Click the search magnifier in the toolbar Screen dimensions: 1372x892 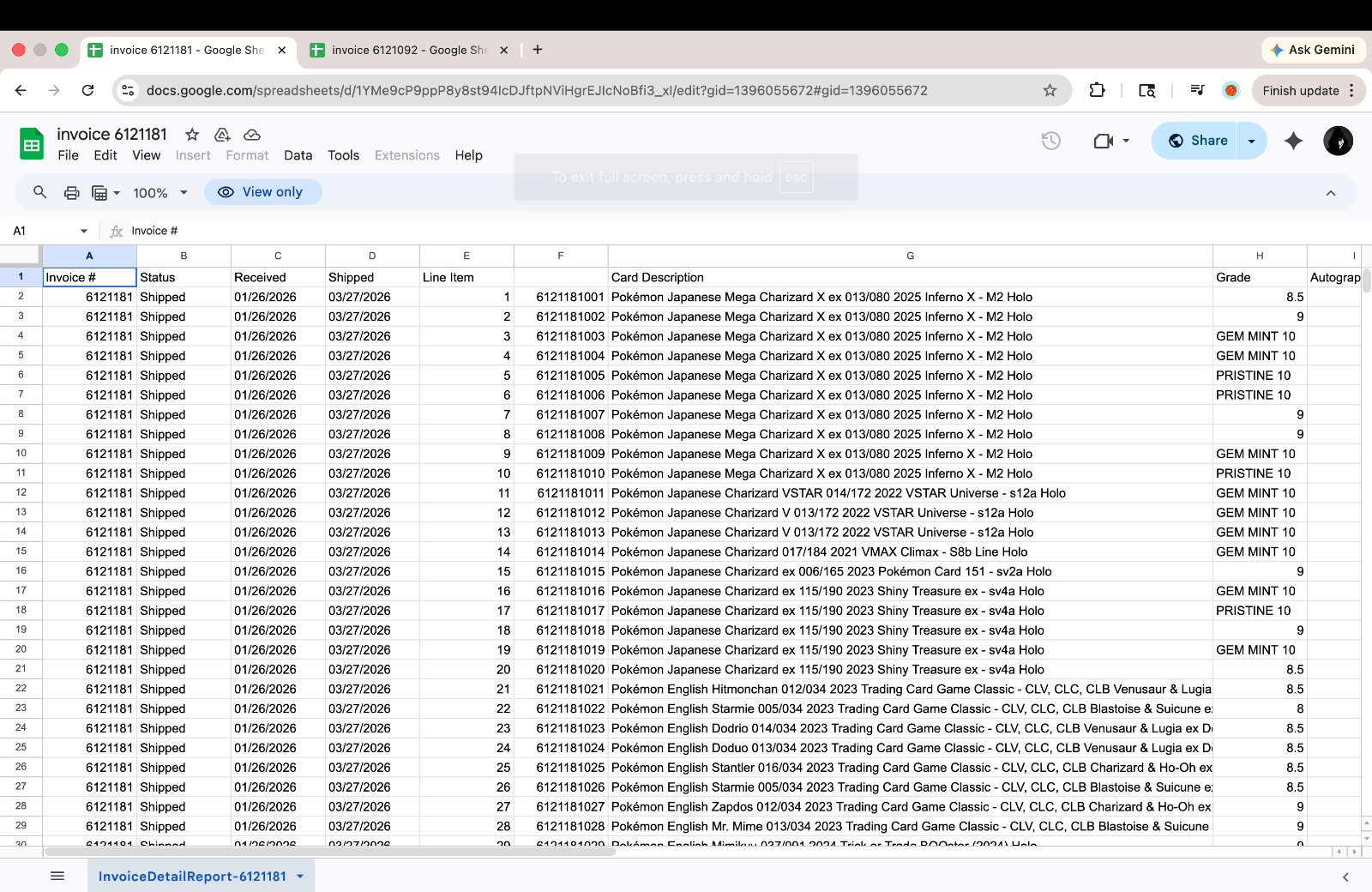tap(40, 192)
